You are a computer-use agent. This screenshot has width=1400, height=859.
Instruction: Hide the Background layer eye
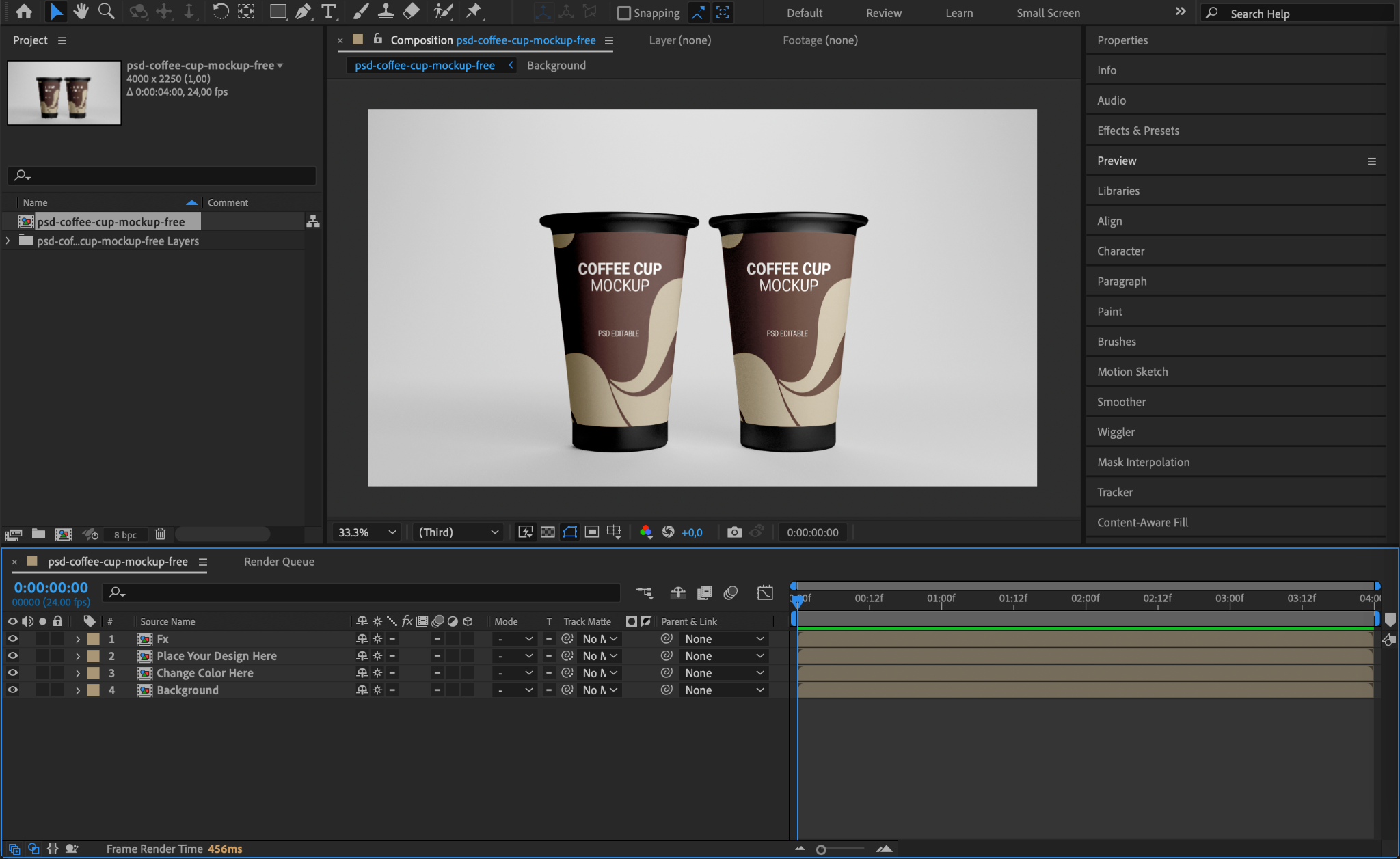tap(12, 690)
